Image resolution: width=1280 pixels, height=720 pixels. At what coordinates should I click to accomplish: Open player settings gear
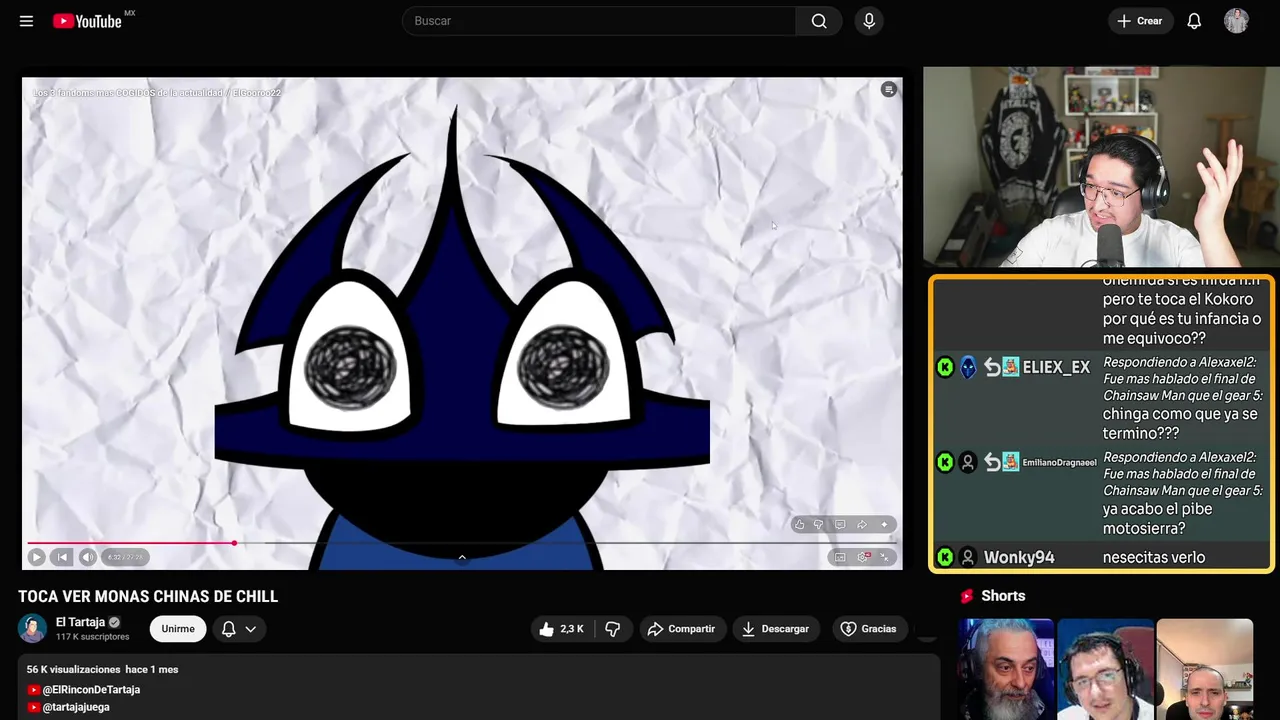(x=863, y=557)
